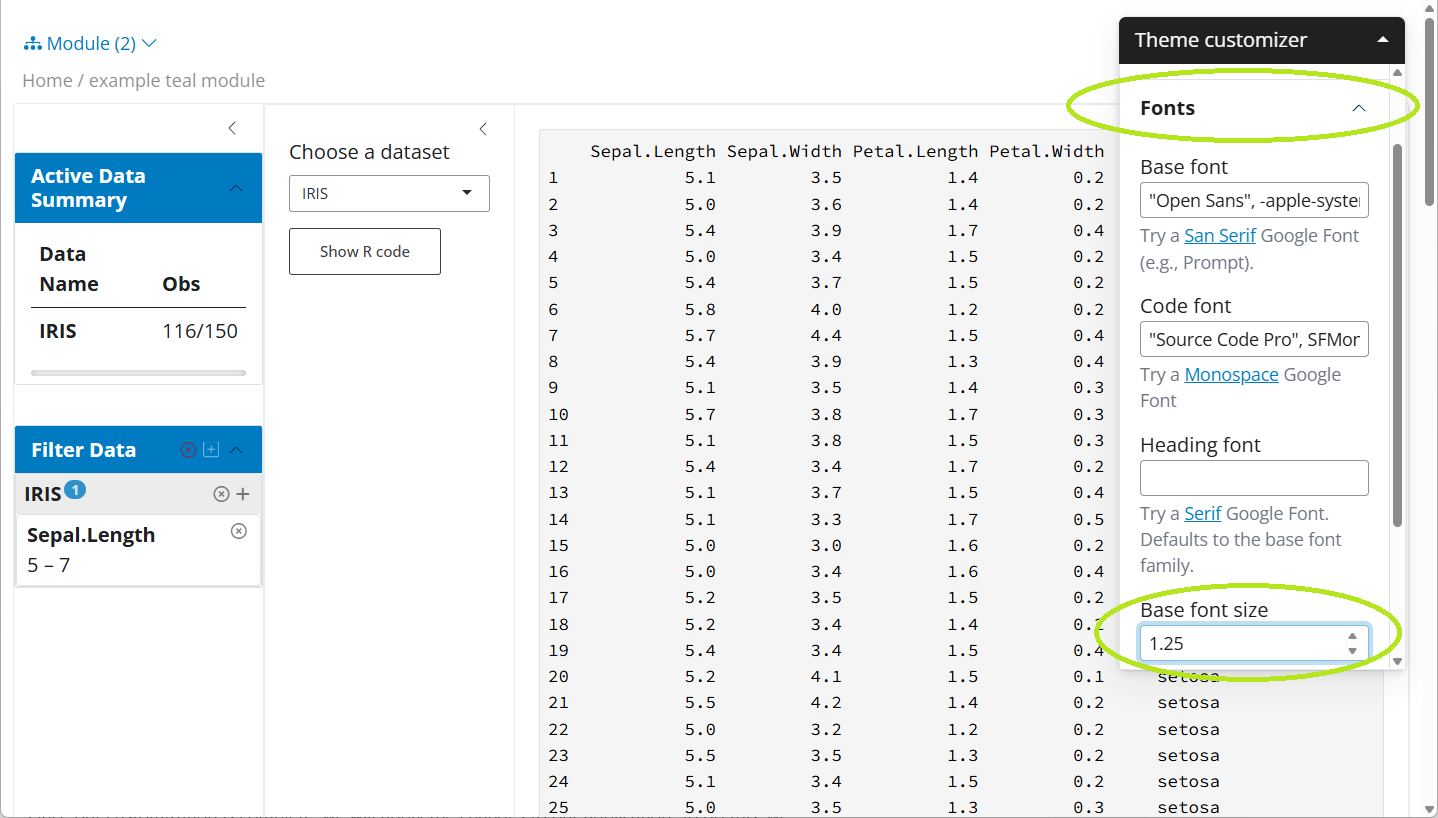
Task: Collapse the Filter Data panel
Action: pyautogui.click(x=236, y=450)
